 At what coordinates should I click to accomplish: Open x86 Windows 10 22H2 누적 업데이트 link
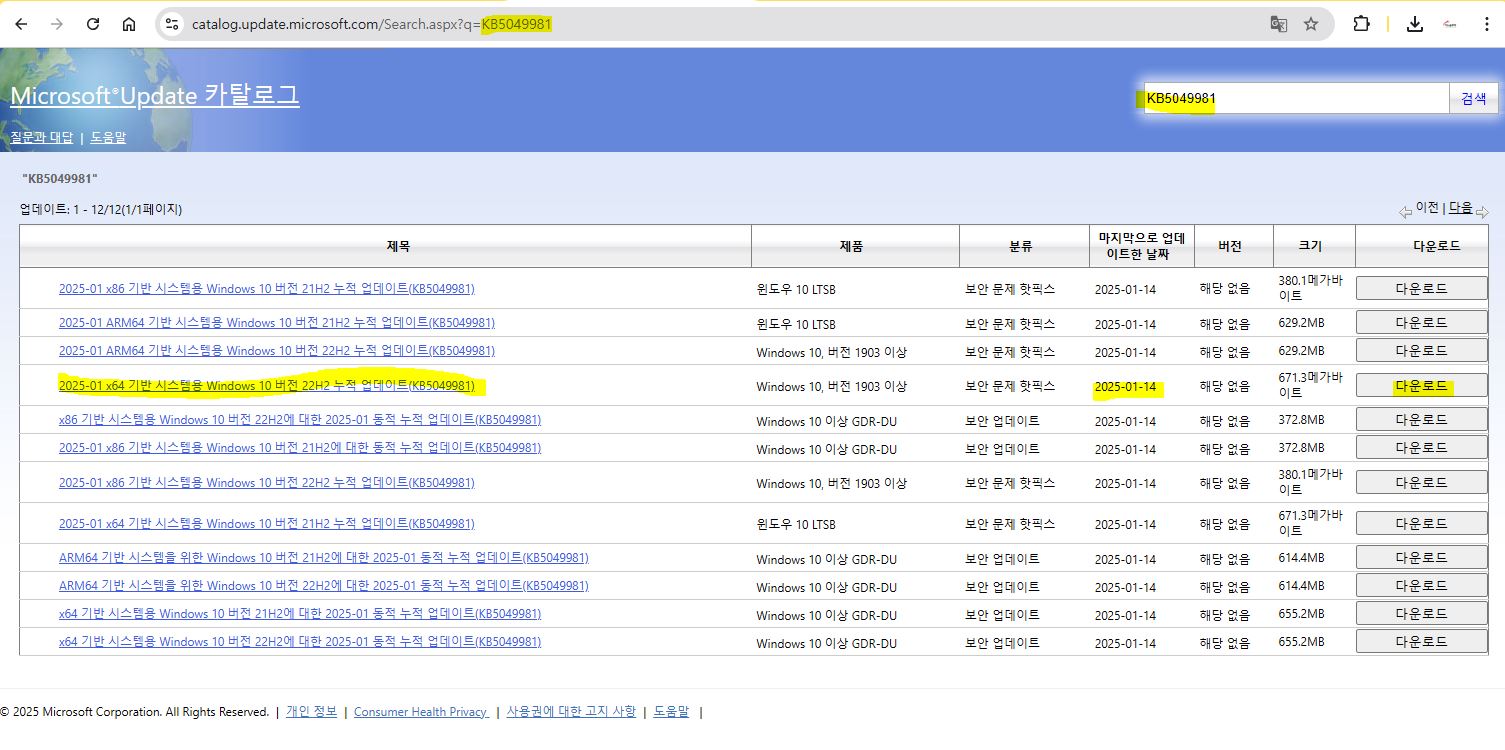[x=266, y=483]
